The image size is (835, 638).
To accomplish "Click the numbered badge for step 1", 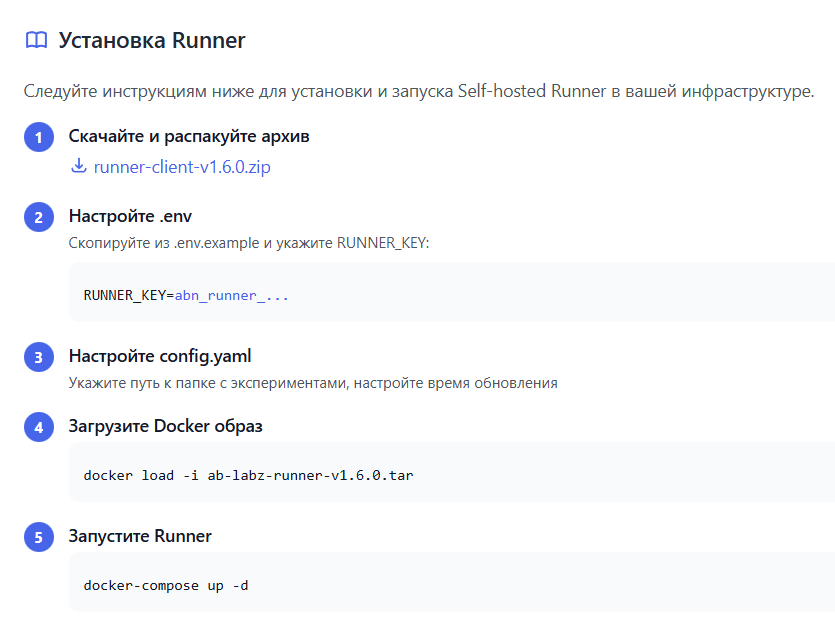I will tap(38, 137).
